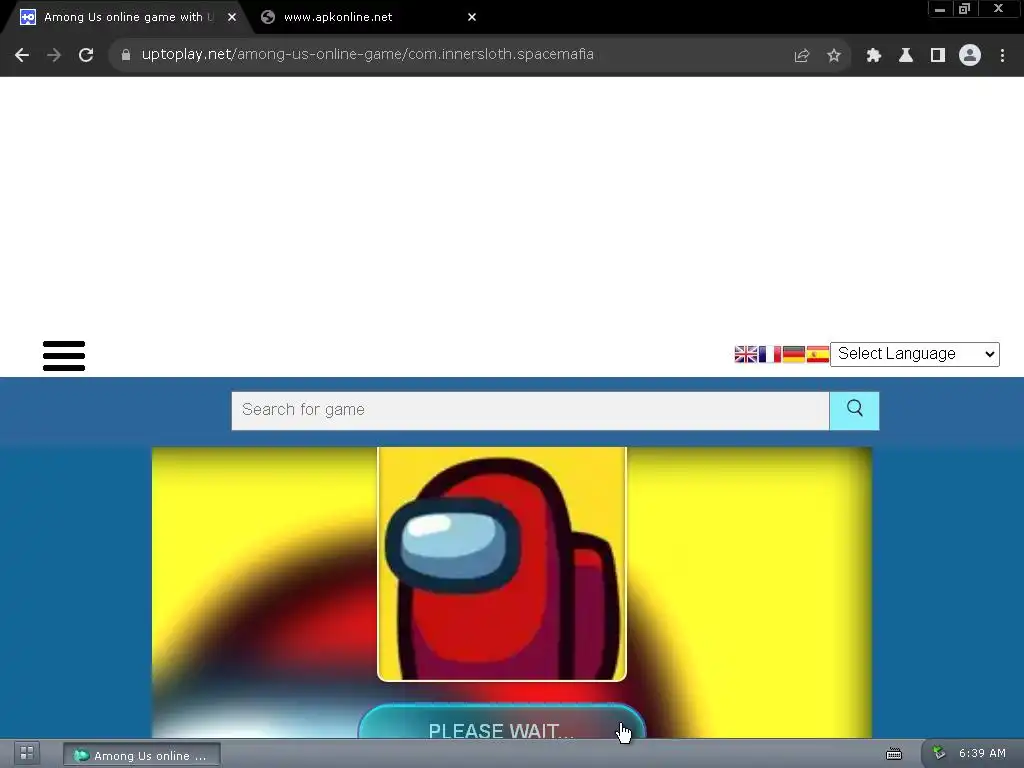Select the Among Us online taskbar item
The height and width of the screenshot is (768, 1024).
click(142, 756)
